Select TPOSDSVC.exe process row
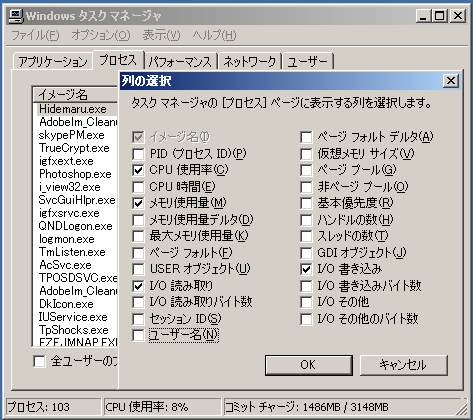Image resolution: width=473 pixels, height=420 pixels. click(76, 278)
